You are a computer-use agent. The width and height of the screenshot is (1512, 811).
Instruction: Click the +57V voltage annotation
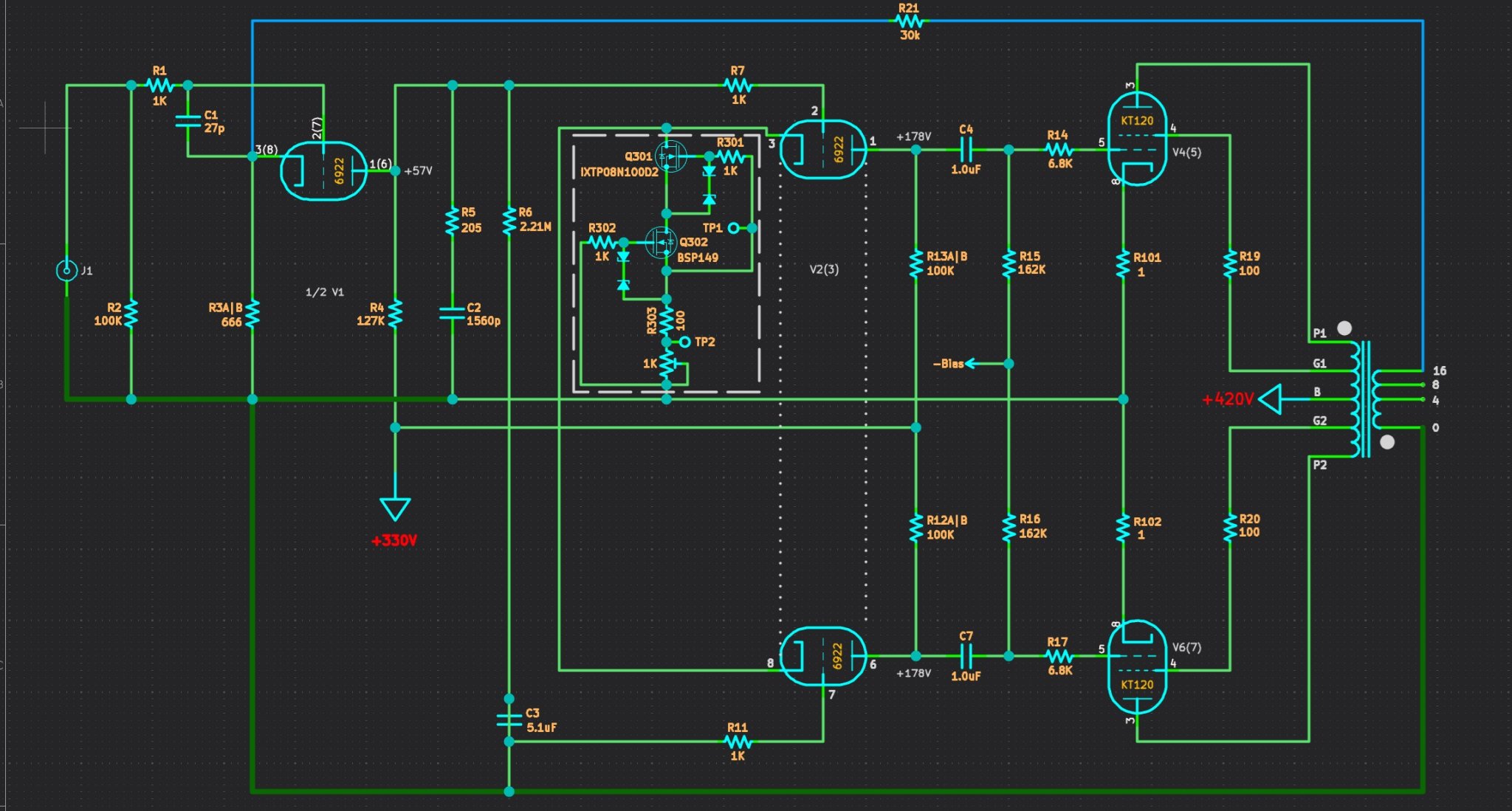(x=418, y=171)
